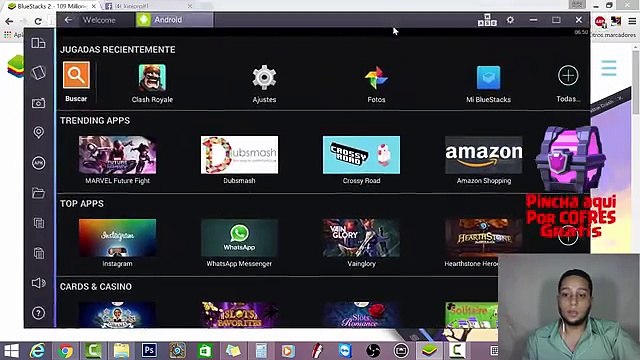
Task: Open Vainglory game tile
Action: [361, 238]
